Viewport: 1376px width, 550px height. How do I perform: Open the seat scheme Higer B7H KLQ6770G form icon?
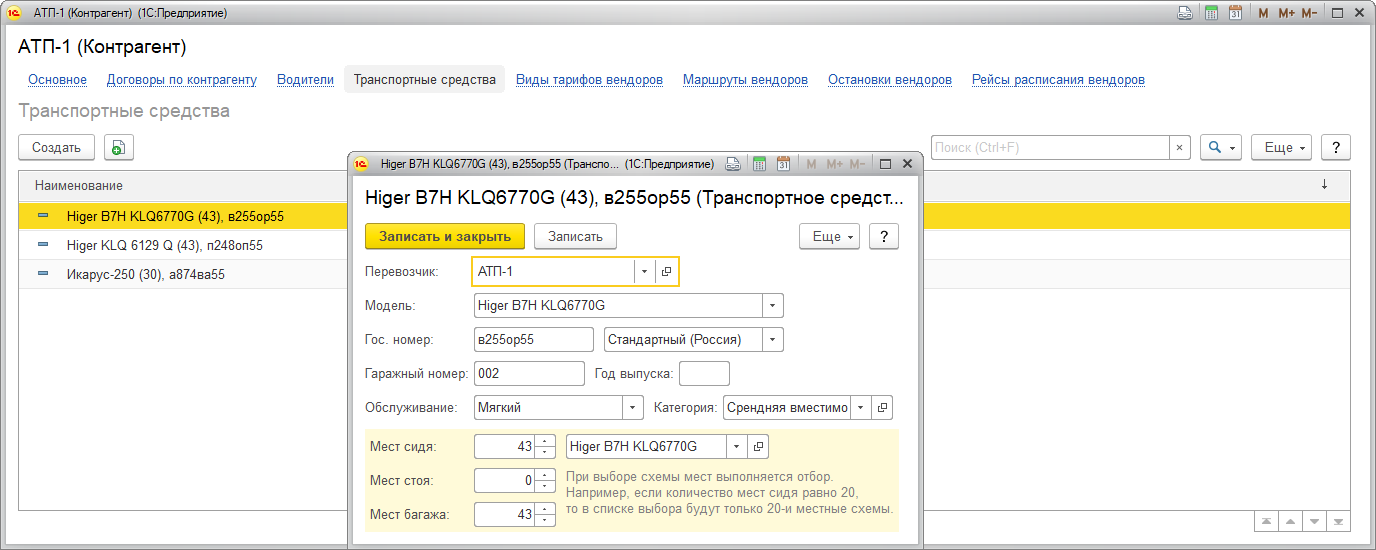pyautogui.click(x=758, y=446)
